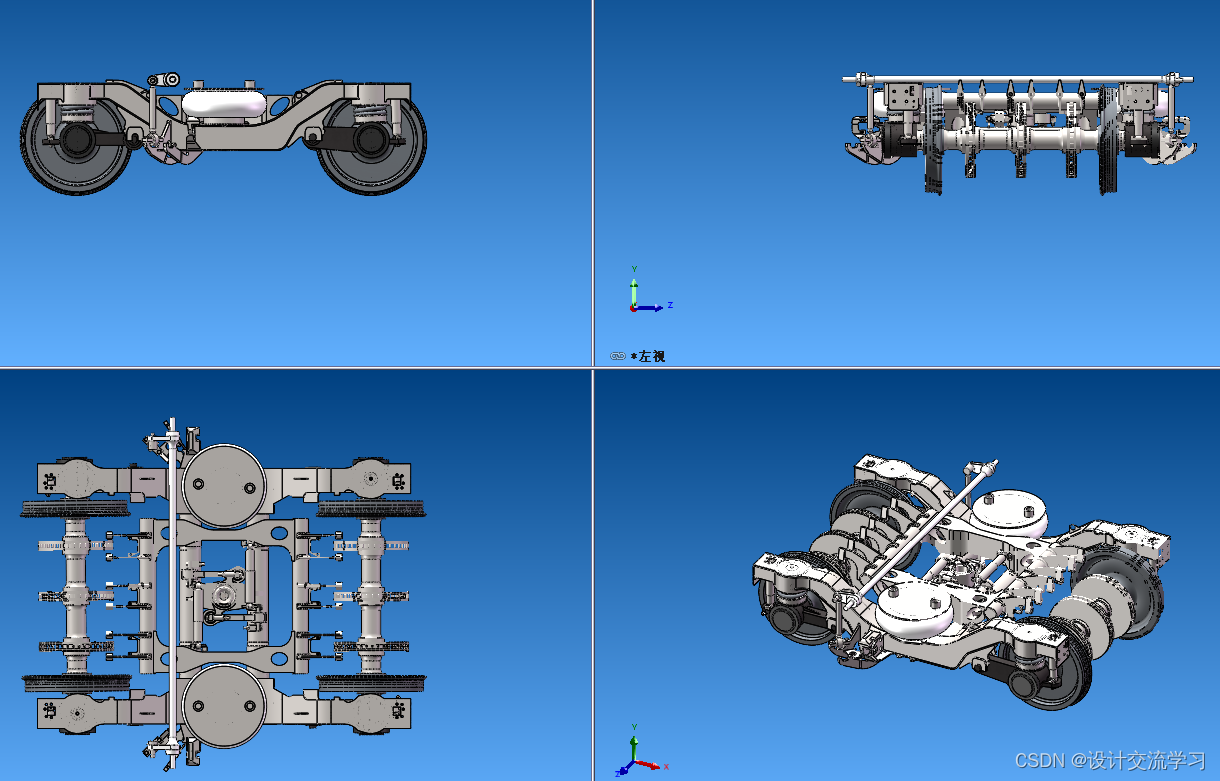Select the front air spring in isometric view
The height and width of the screenshot is (781, 1220).
(917, 611)
